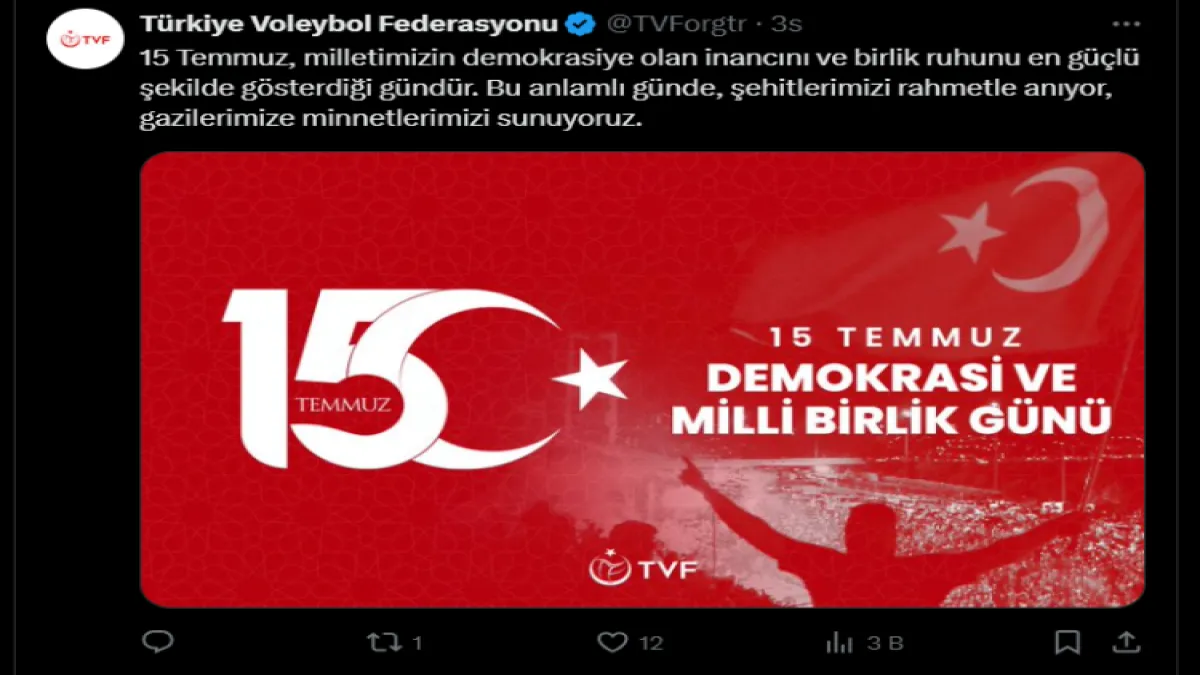Click the share upload arrow icon
Screen dimensions: 1200x675
[x=1126, y=641]
